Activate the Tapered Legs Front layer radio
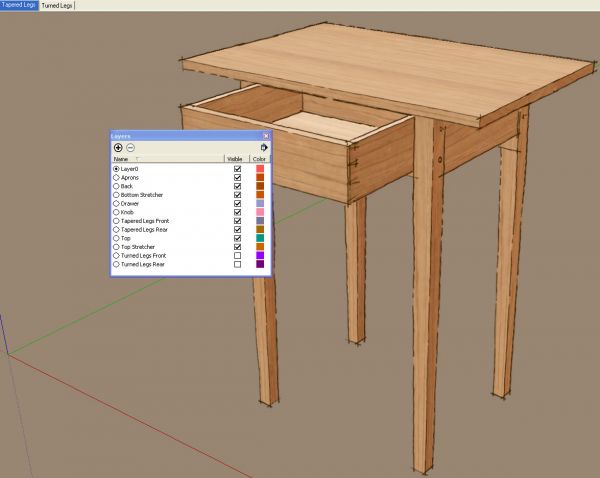This screenshot has width=600, height=478. pyautogui.click(x=116, y=221)
